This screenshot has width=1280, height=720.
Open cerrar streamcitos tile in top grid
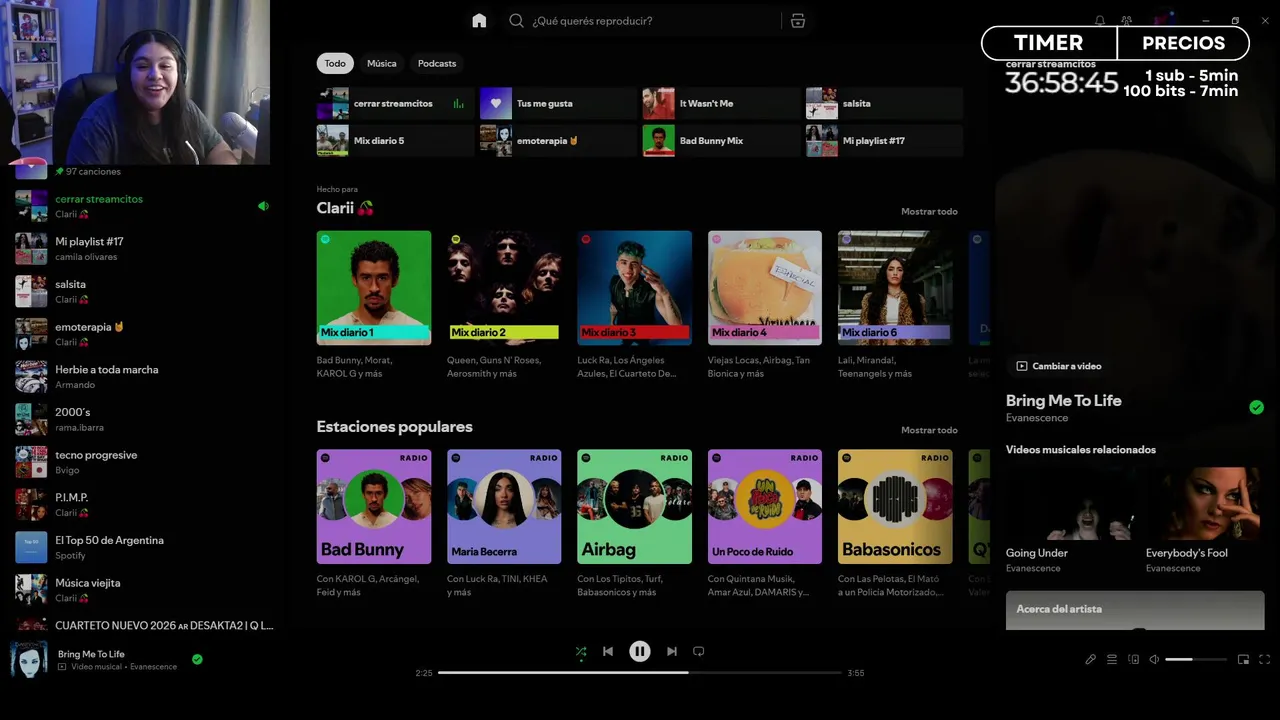click(395, 103)
